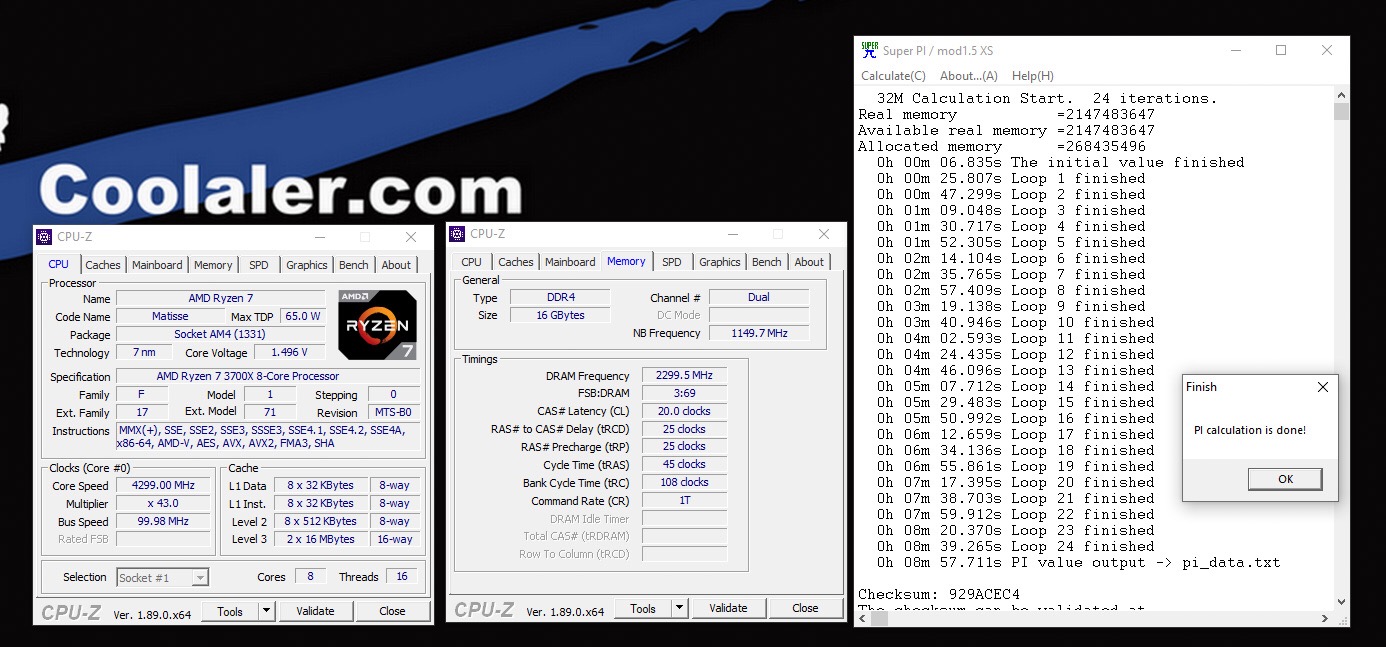1386x647 pixels.
Task: Go to the SPD tab in the Processor CPU-Z window
Action: [x=259, y=265]
